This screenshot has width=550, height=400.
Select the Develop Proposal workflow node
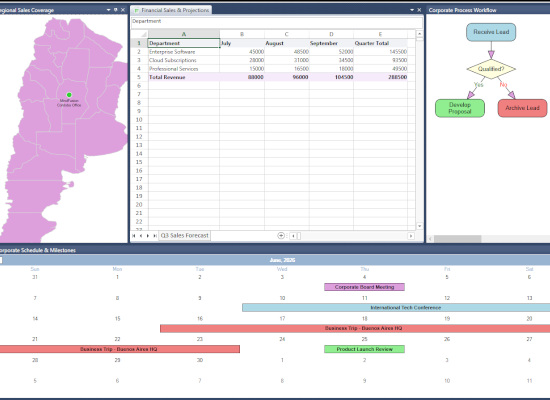[x=460, y=108]
